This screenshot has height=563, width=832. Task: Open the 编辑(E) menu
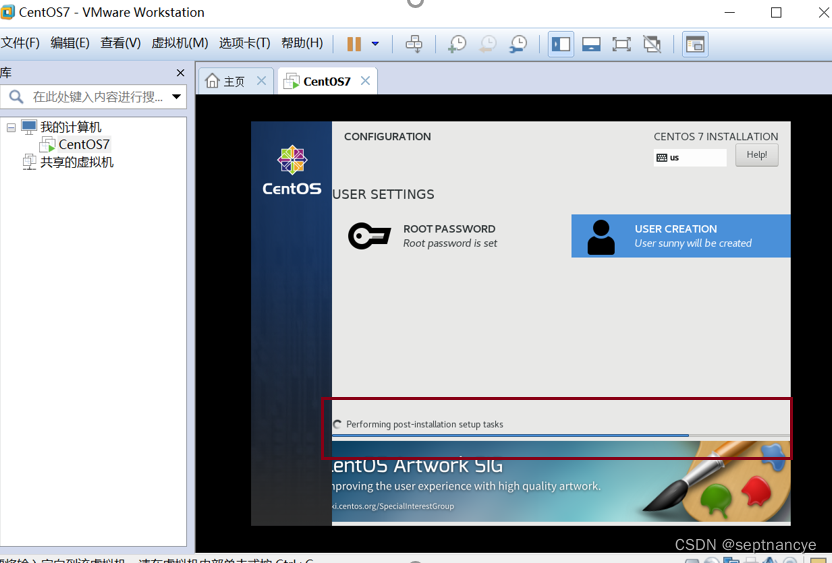[x=70, y=43]
